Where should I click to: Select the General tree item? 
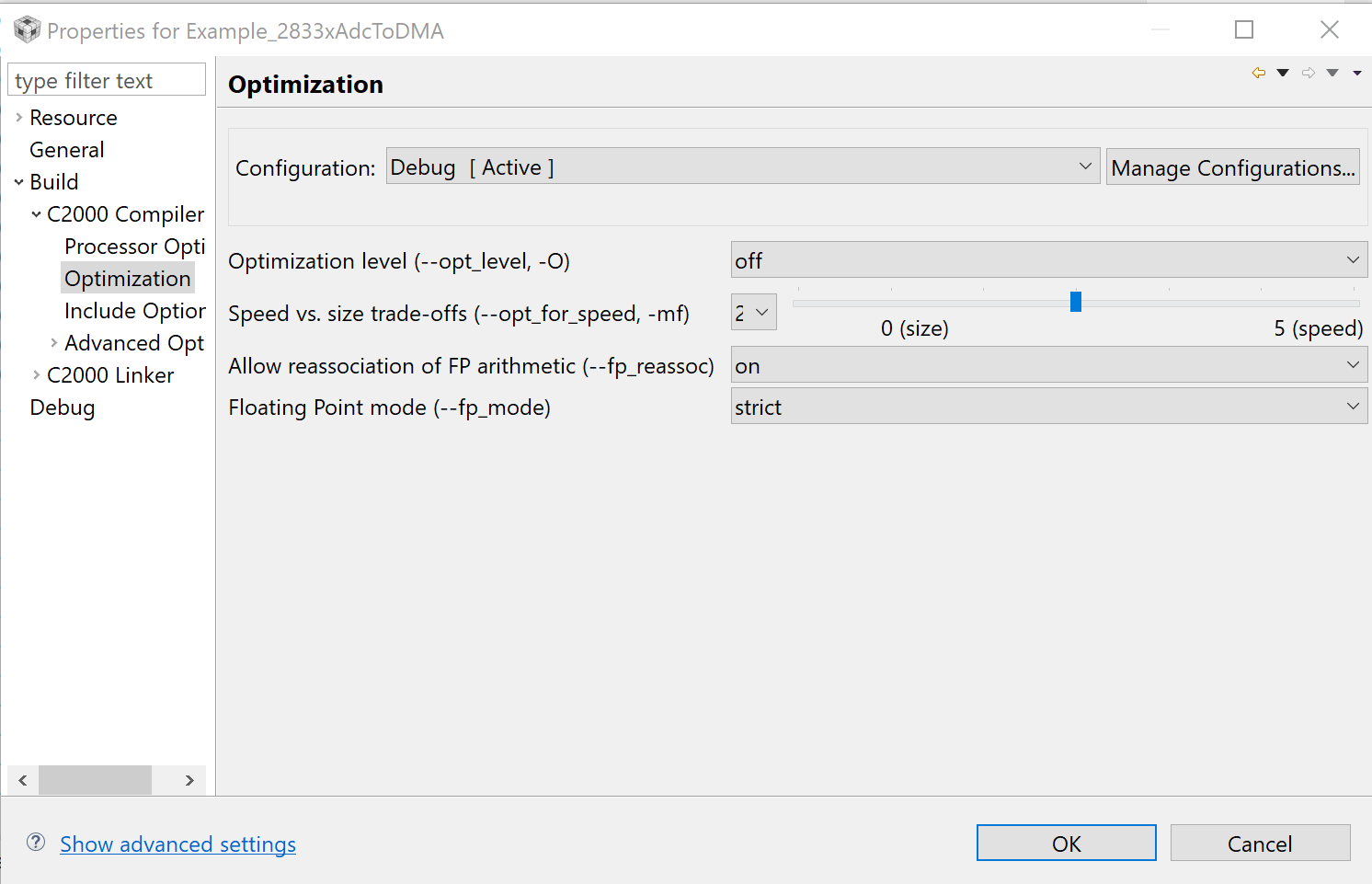coord(67,150)
